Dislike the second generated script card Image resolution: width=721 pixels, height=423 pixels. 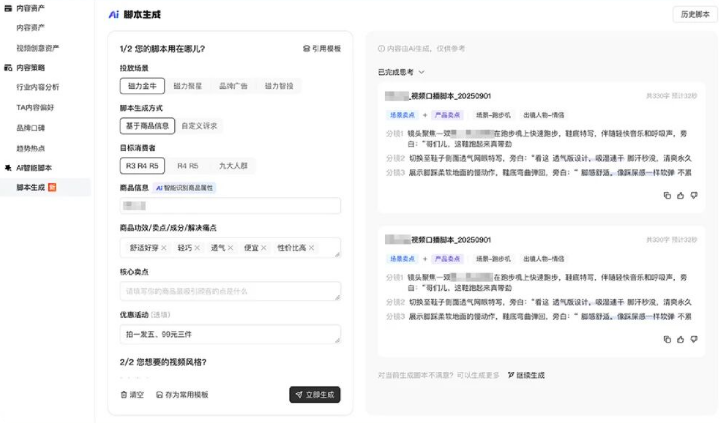[x=694, y=339]
